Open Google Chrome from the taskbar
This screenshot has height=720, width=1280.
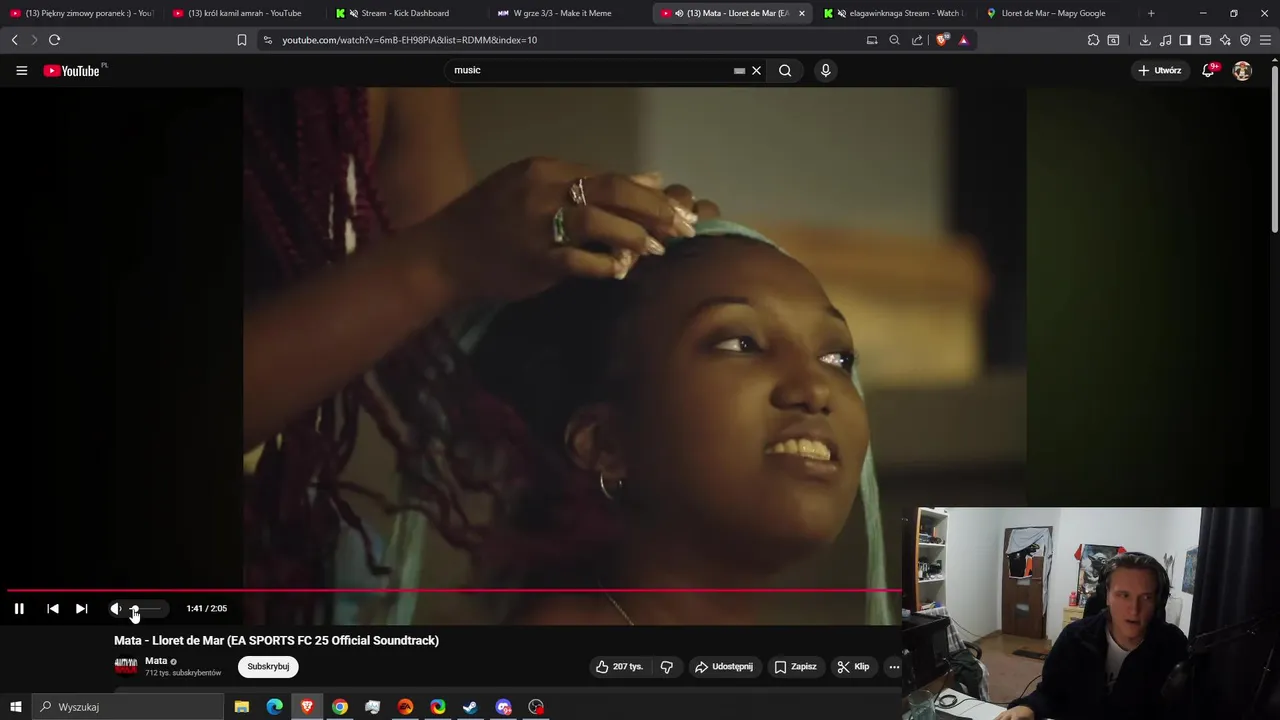pos(340,707)
